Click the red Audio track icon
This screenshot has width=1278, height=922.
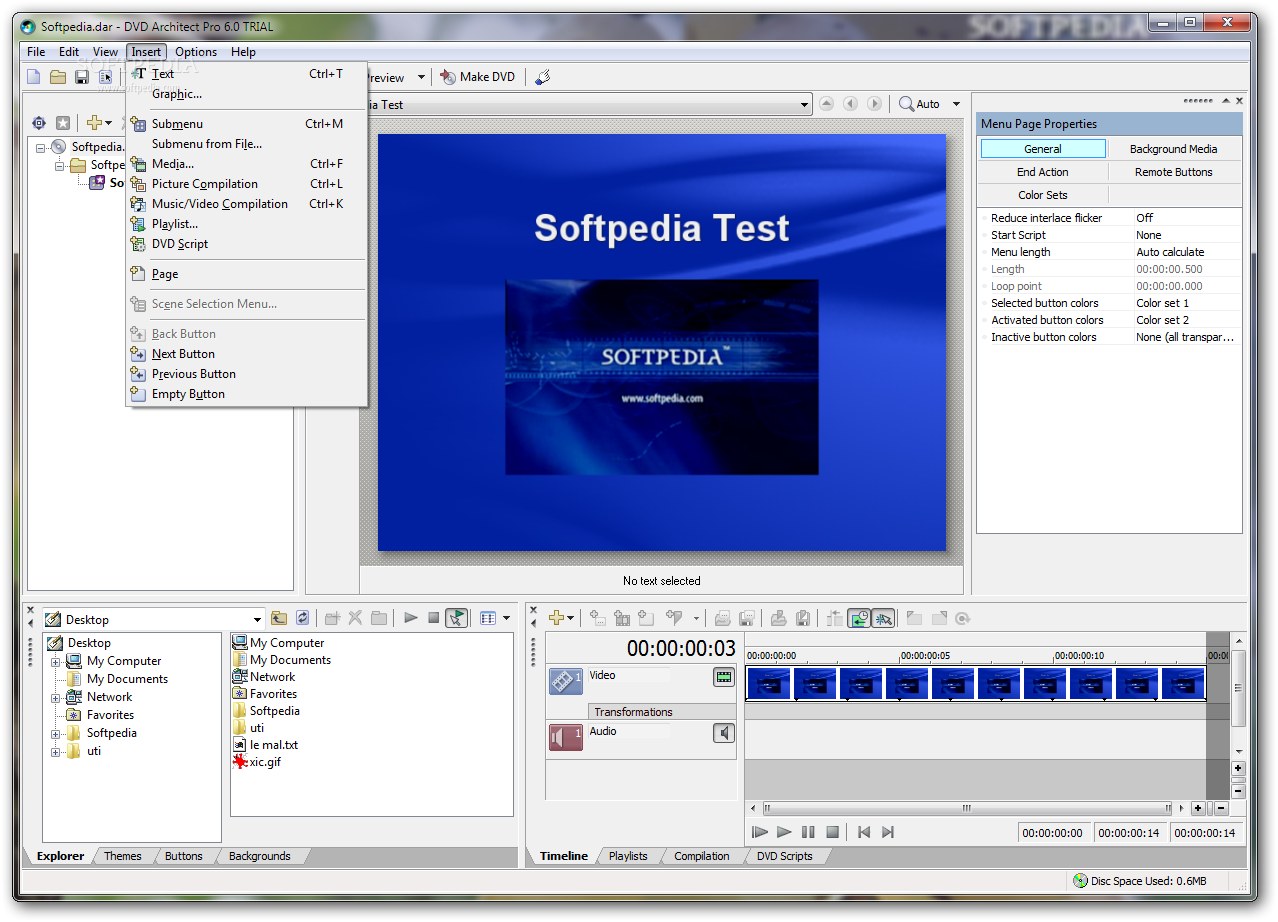click(x=565, y=737)
